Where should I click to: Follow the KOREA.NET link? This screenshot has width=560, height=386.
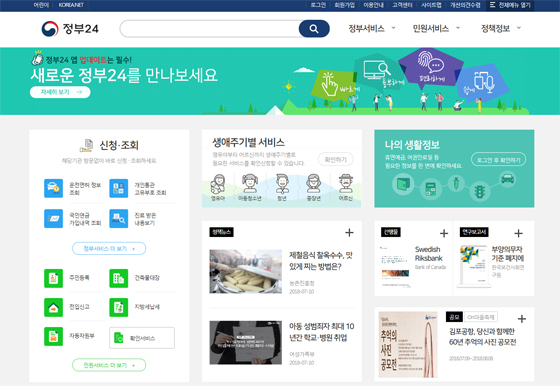click(x=71, y=5)
